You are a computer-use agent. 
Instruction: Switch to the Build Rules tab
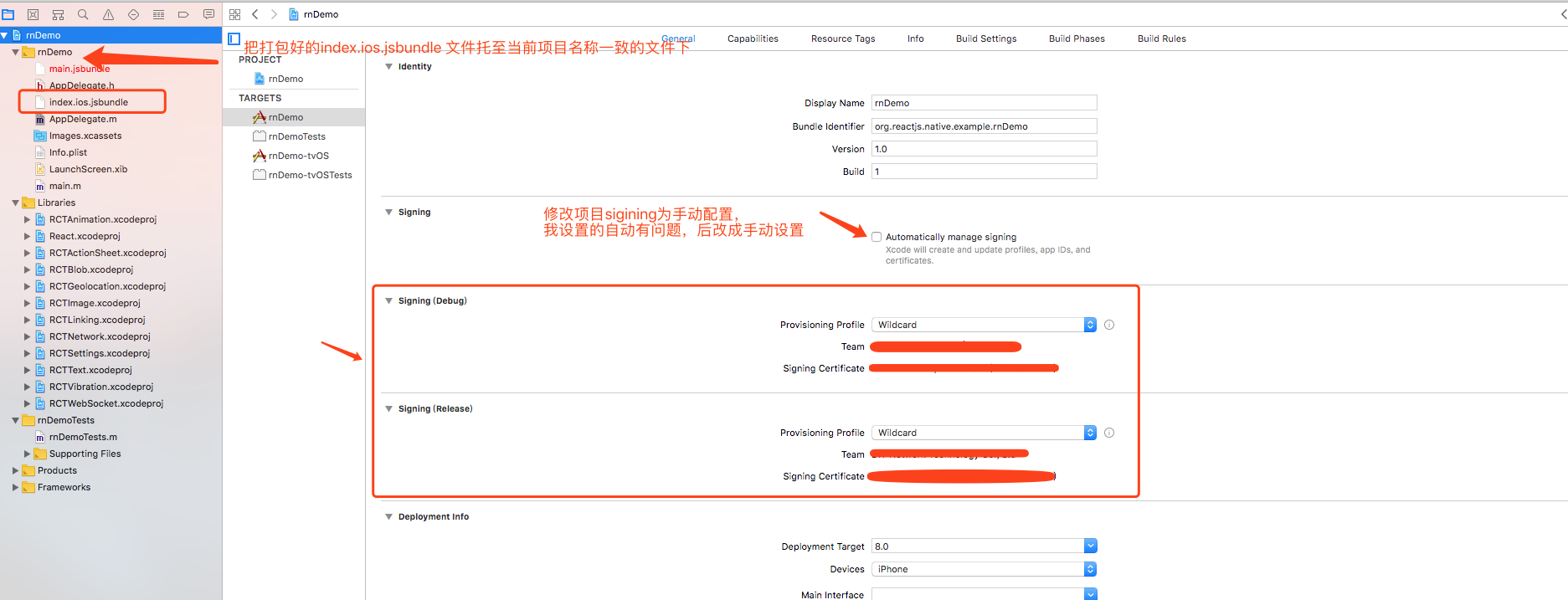point(1162,38)
